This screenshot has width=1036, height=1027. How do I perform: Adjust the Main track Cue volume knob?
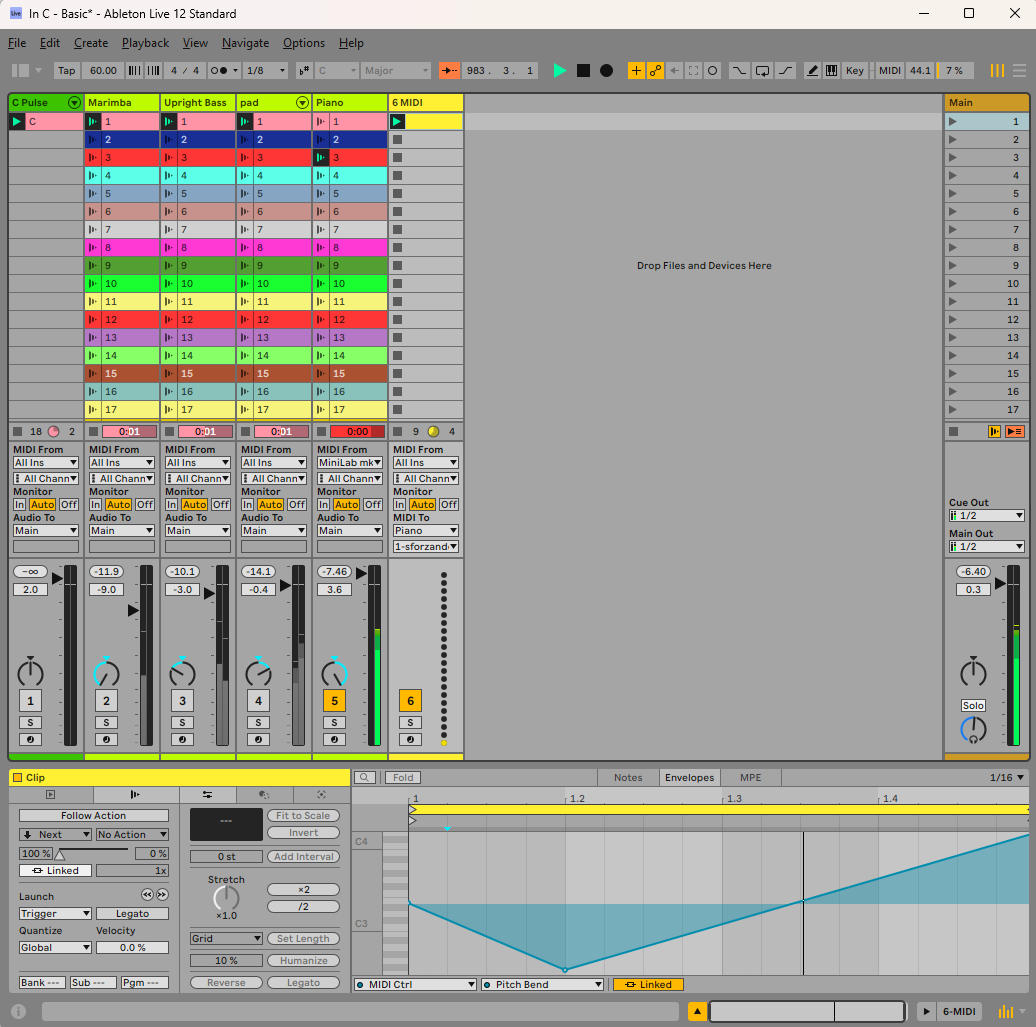point(973,730)
